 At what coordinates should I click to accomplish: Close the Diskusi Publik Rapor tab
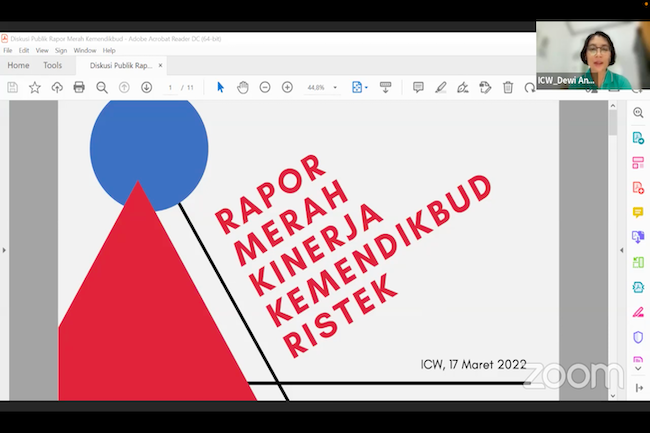click(x=162, y=65)
